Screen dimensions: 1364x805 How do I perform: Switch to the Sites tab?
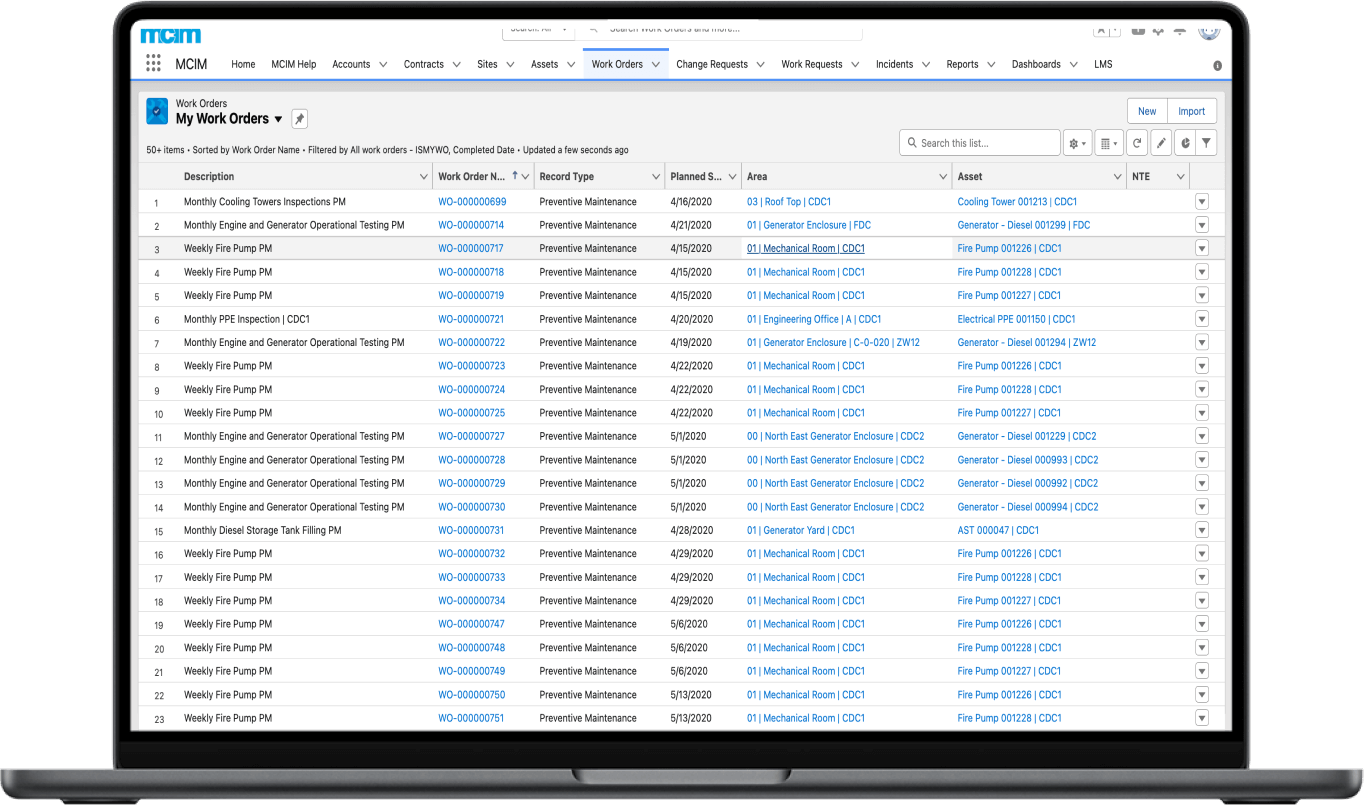pos(487,64)
